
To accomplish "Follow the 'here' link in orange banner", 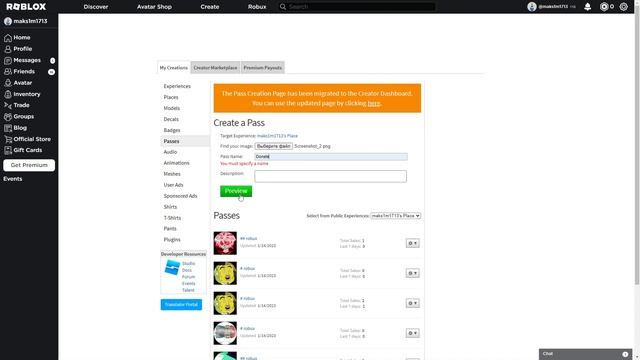I will pyautogui.click(x=373, y=103).
